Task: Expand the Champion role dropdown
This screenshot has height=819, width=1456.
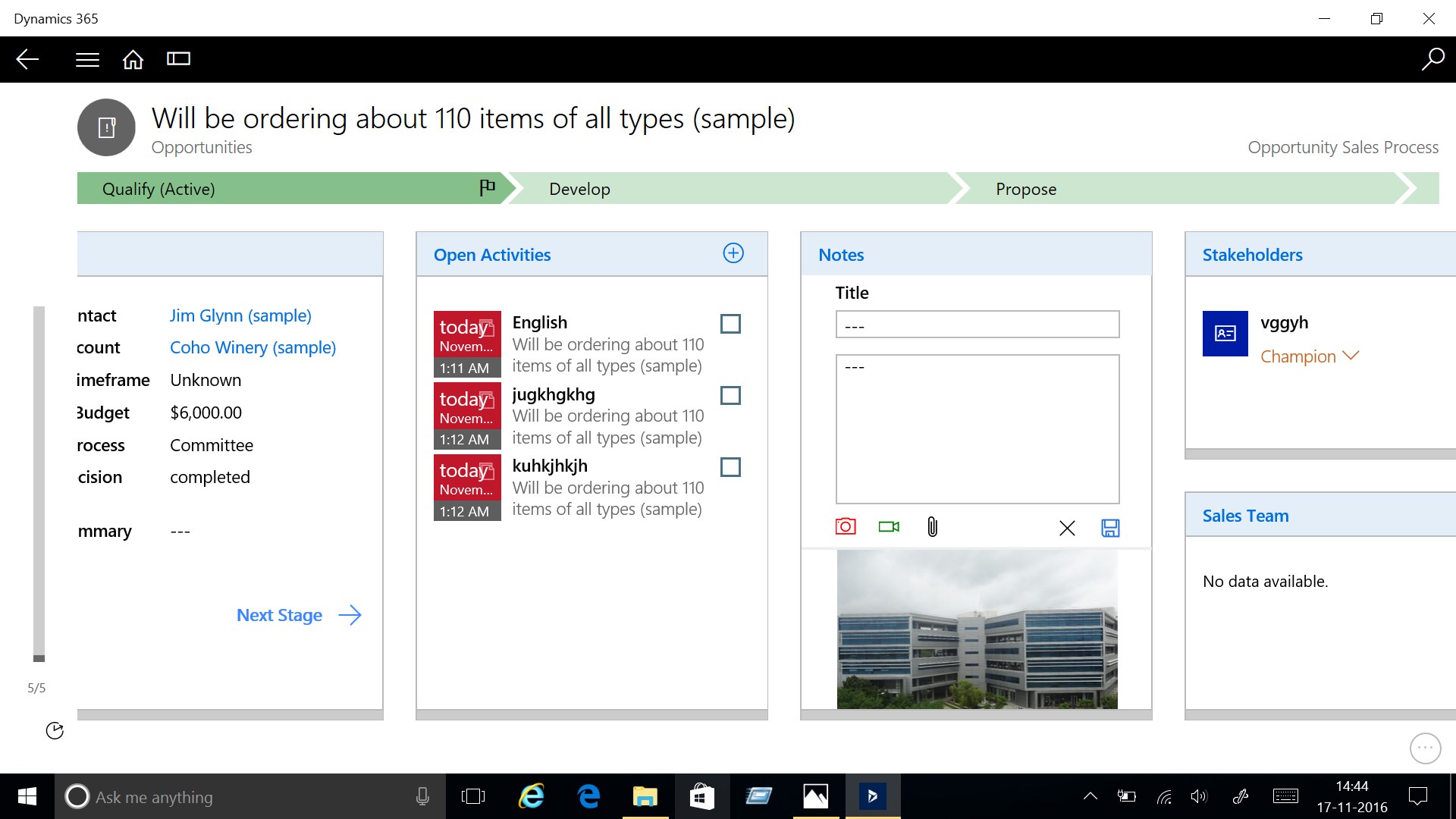Action: pos(1351,356)
